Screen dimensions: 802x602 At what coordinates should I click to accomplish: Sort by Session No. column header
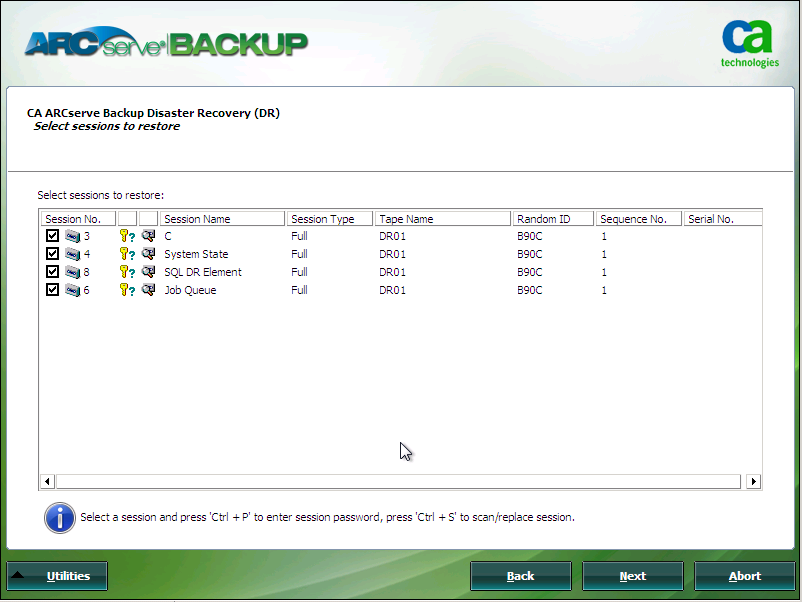(x=78, y=219)
